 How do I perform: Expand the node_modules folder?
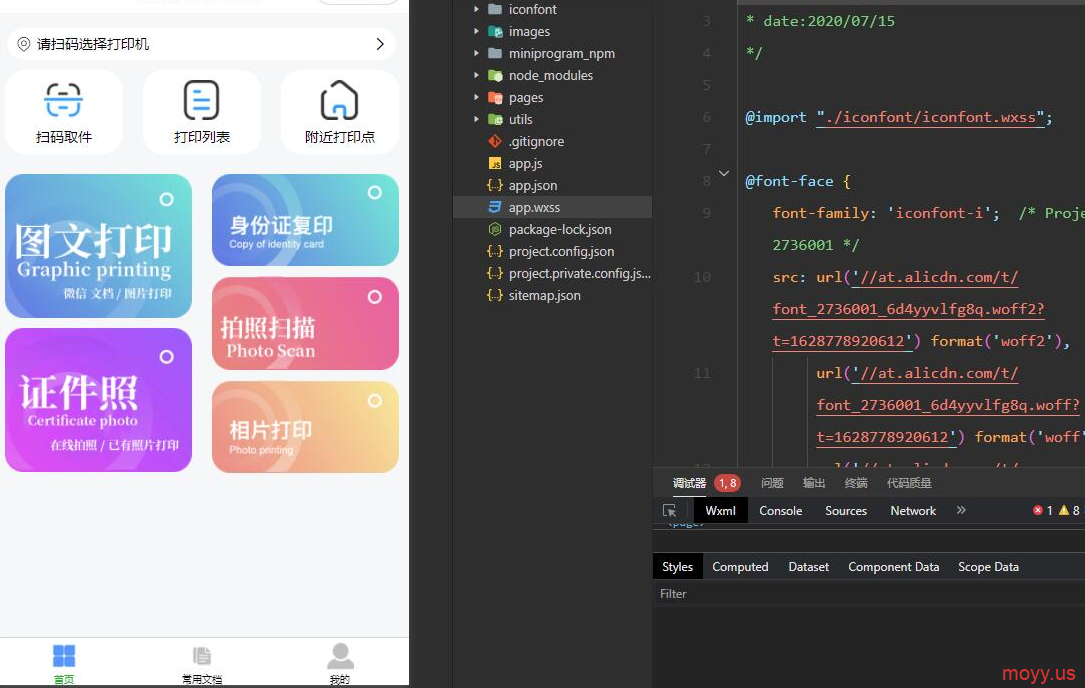pos(477,76)
